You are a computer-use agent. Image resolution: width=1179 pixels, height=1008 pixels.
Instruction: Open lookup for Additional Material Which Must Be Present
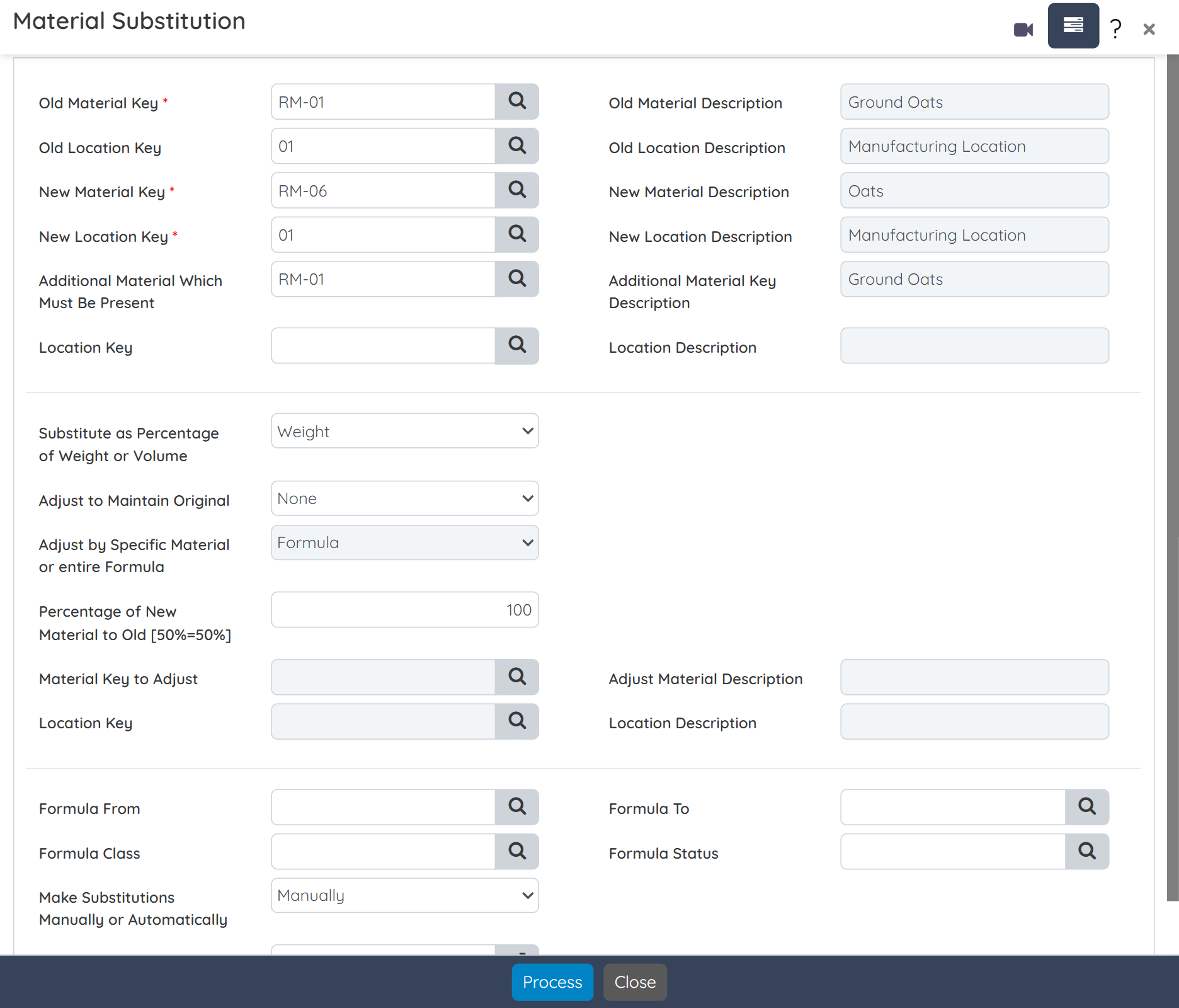[x=516, y=279]
